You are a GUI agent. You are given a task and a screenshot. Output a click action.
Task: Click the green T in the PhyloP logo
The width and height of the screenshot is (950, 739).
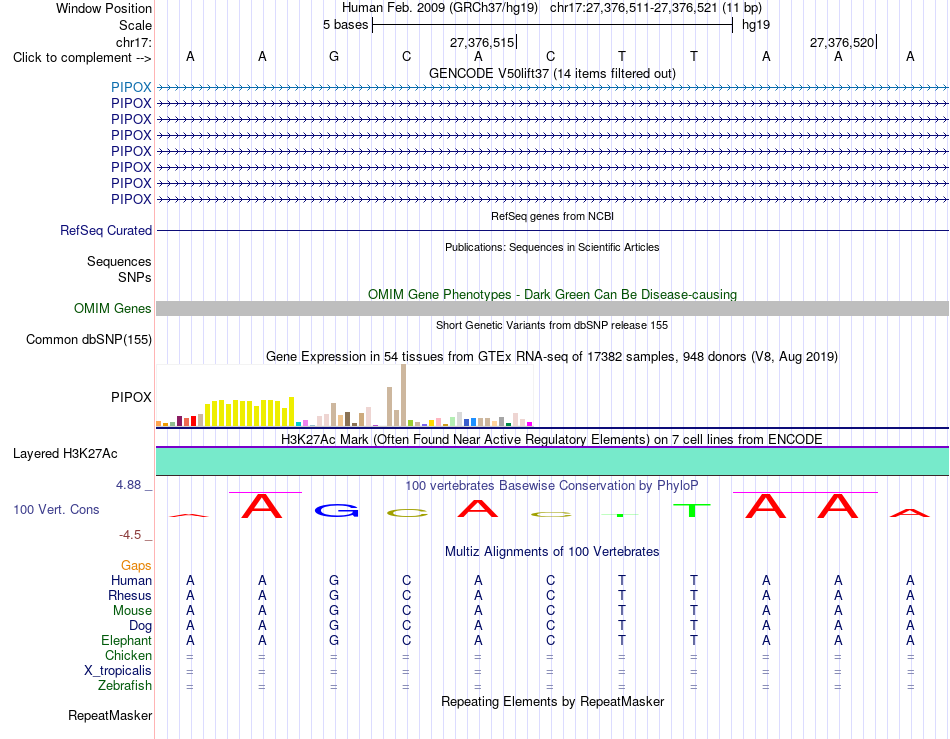(691, 510)
